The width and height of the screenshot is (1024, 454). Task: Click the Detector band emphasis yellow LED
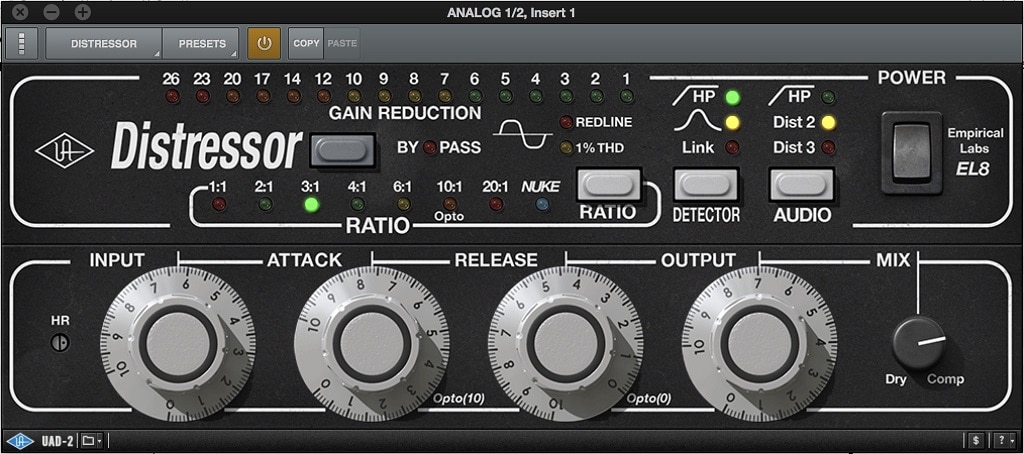[x=733, y=122]
